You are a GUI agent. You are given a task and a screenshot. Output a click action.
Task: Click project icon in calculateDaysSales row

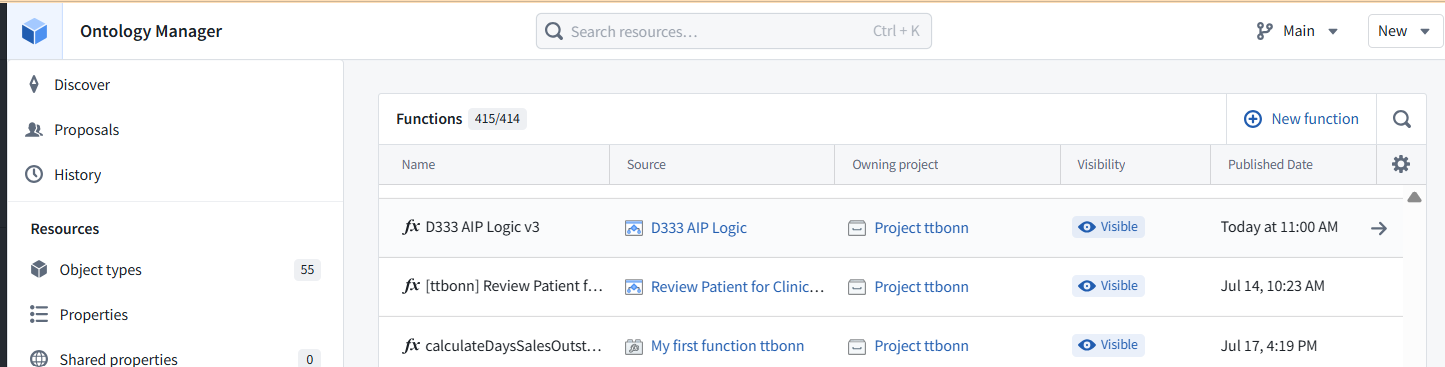(x=857, y=346)
